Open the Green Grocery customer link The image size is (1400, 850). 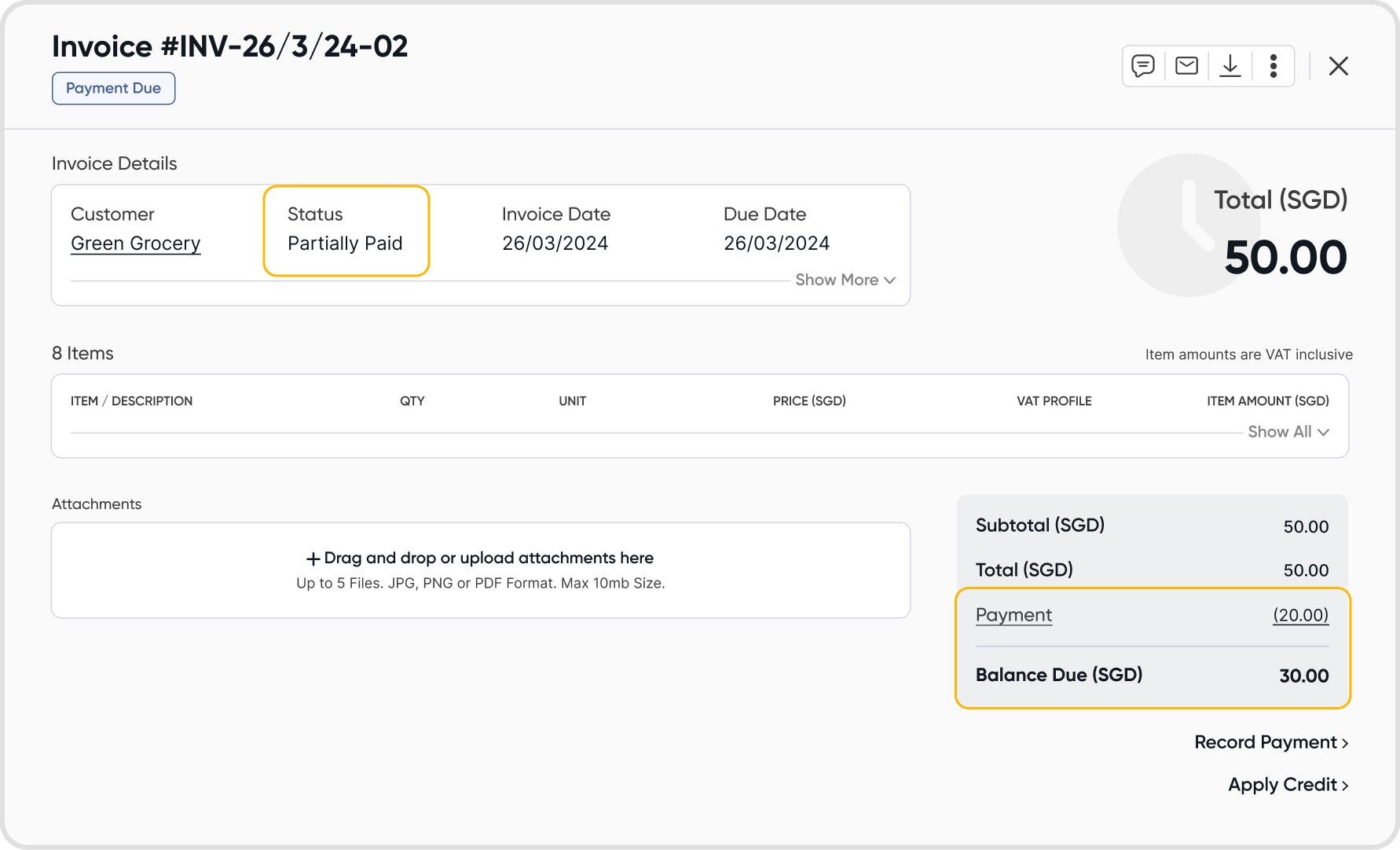(x=136, y=244)
